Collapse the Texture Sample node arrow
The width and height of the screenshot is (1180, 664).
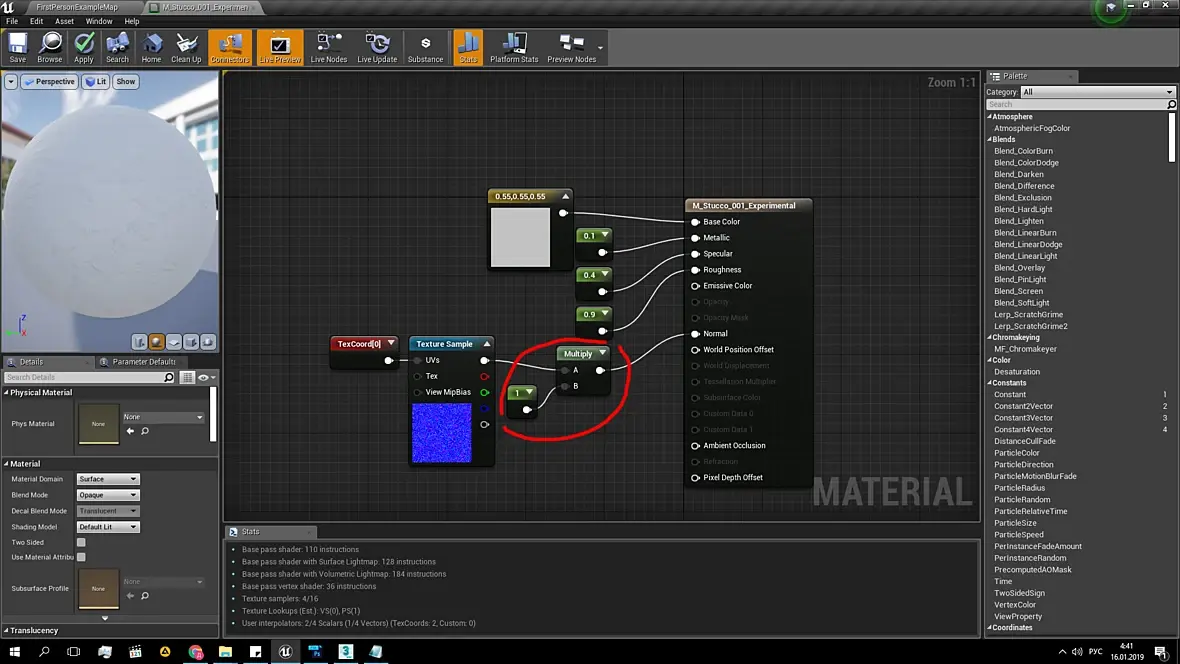[x=486, y=344]
